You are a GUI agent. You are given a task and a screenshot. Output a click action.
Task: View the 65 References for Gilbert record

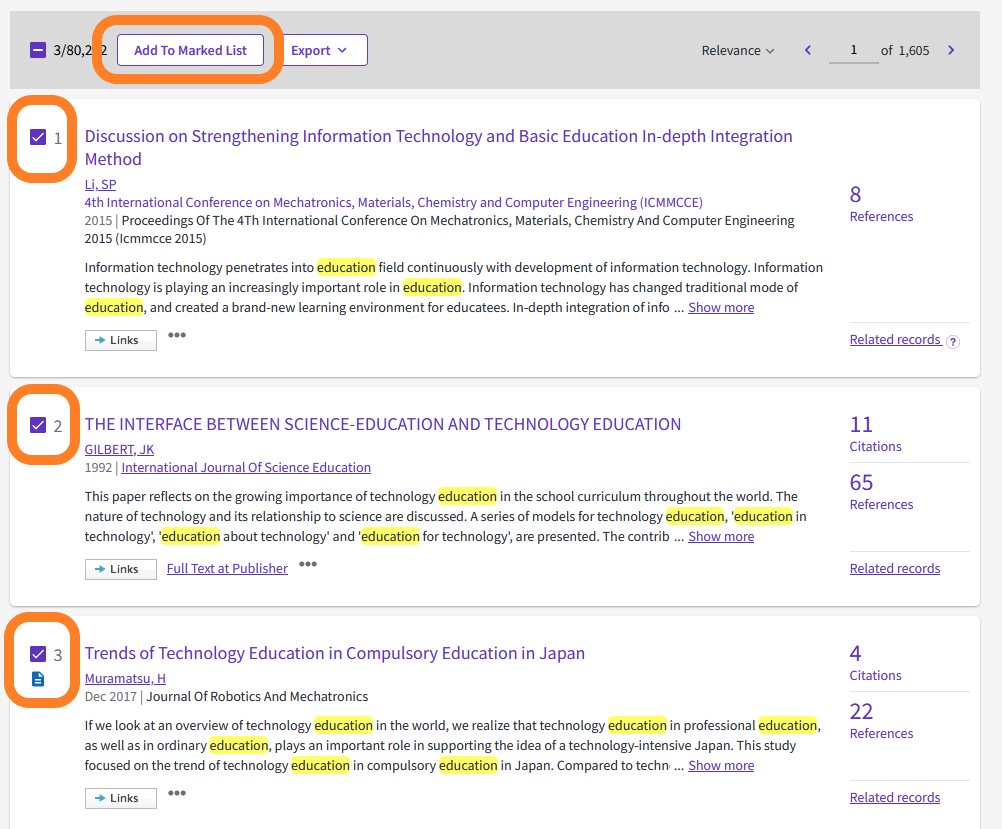pos(881,492)
